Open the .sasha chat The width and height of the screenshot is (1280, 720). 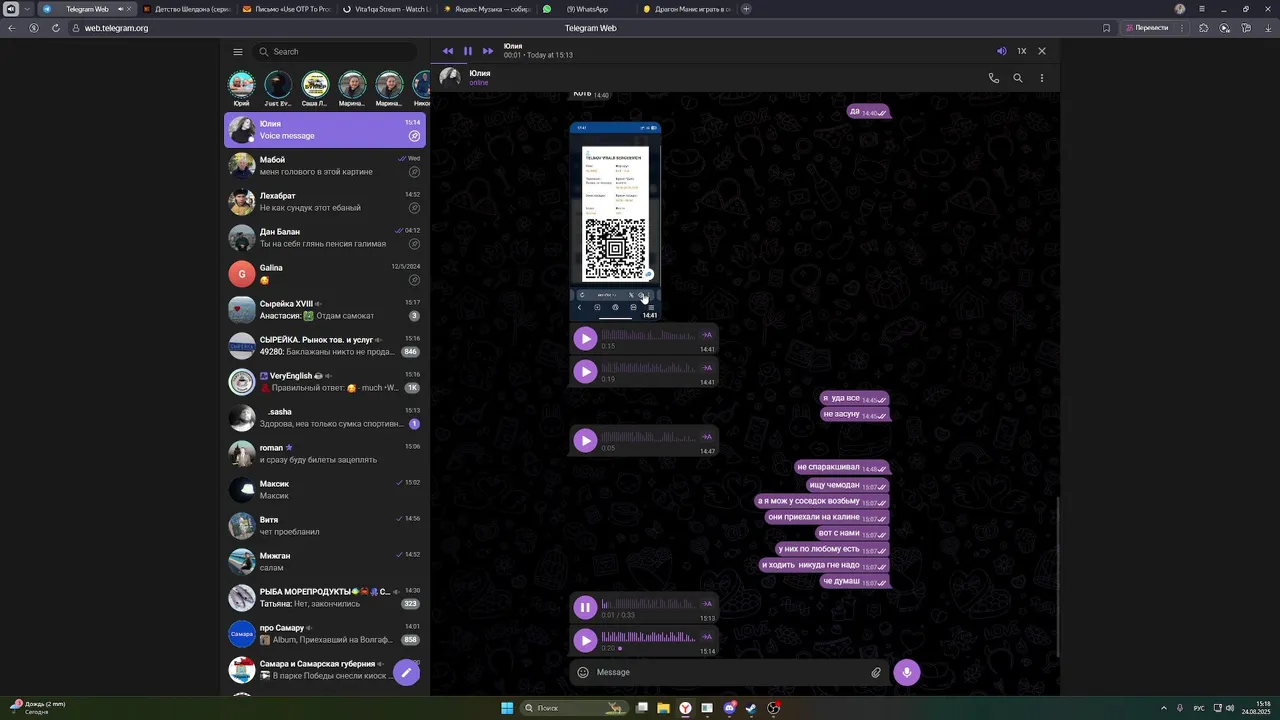[x=325, y=418]
